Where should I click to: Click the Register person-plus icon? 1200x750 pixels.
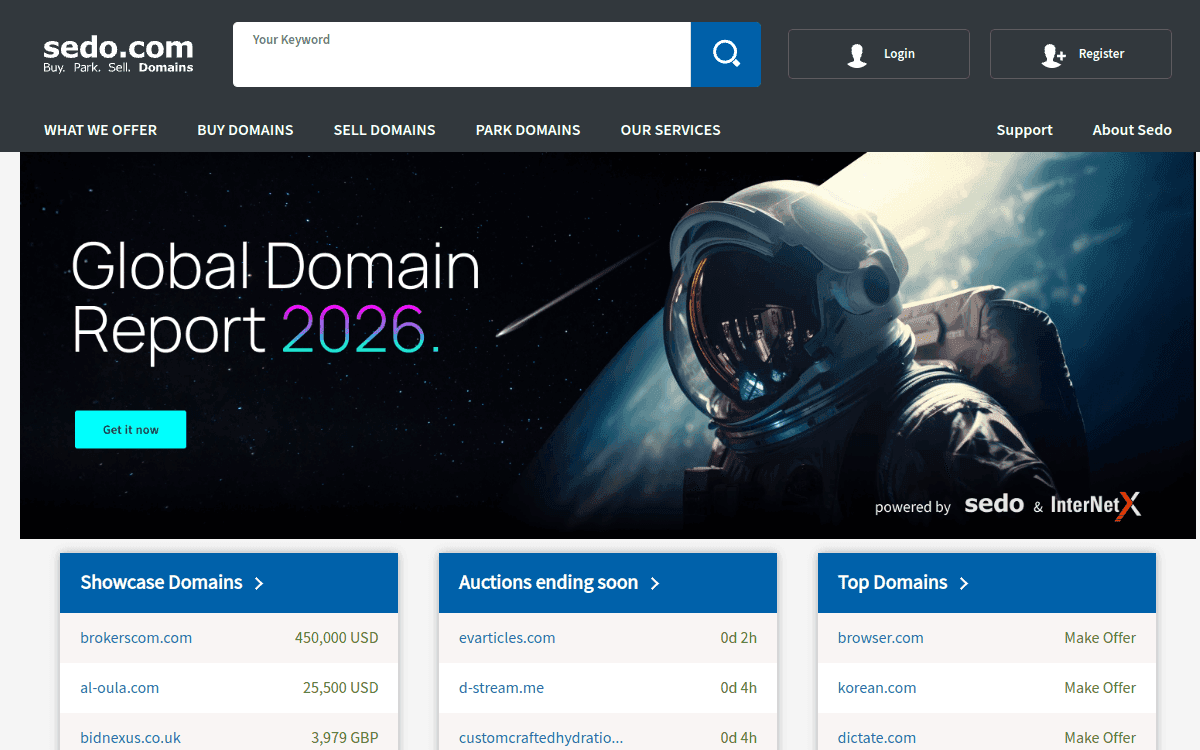1053,55
